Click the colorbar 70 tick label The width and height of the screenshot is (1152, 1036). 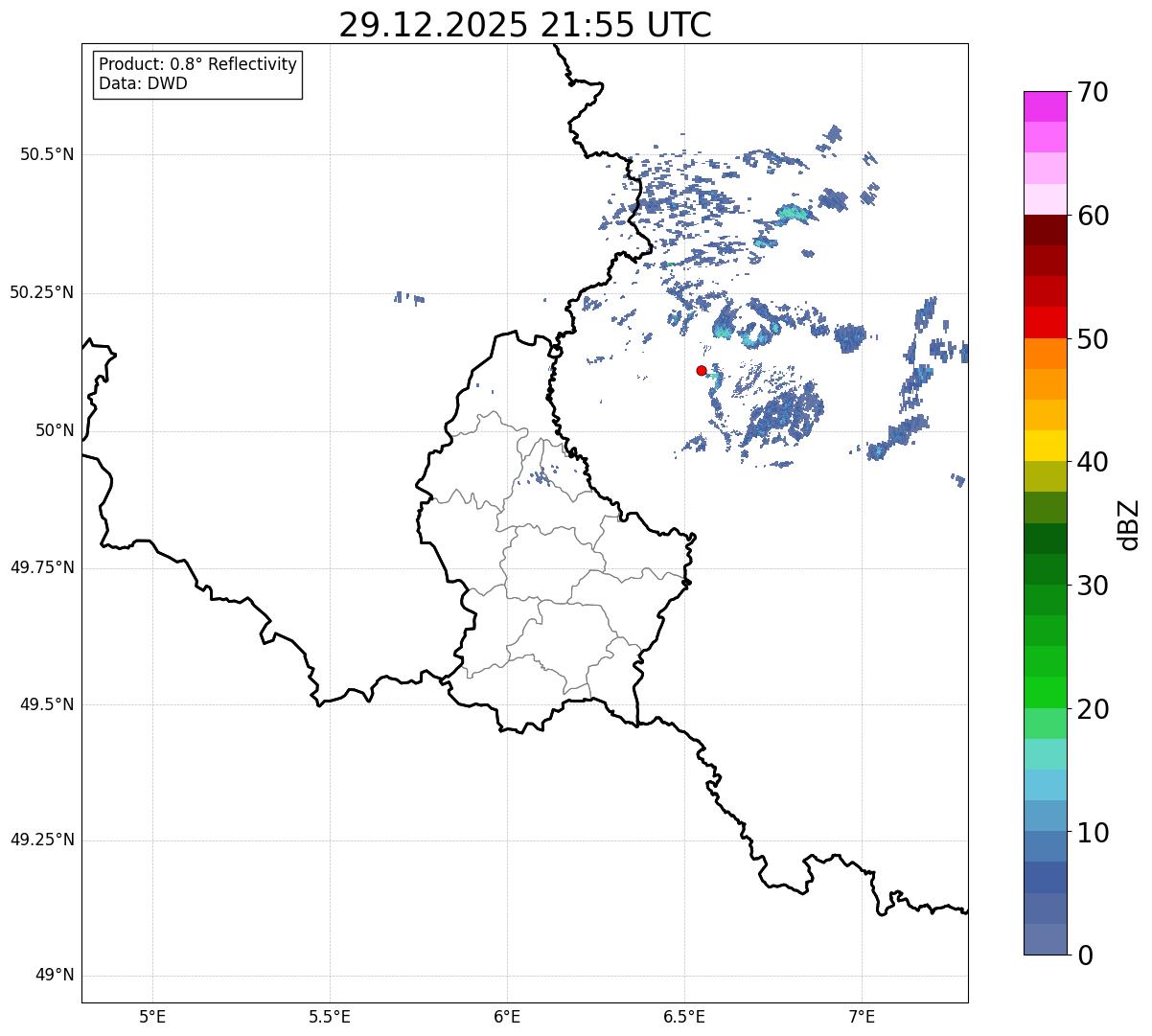(x=1093, y=92)
